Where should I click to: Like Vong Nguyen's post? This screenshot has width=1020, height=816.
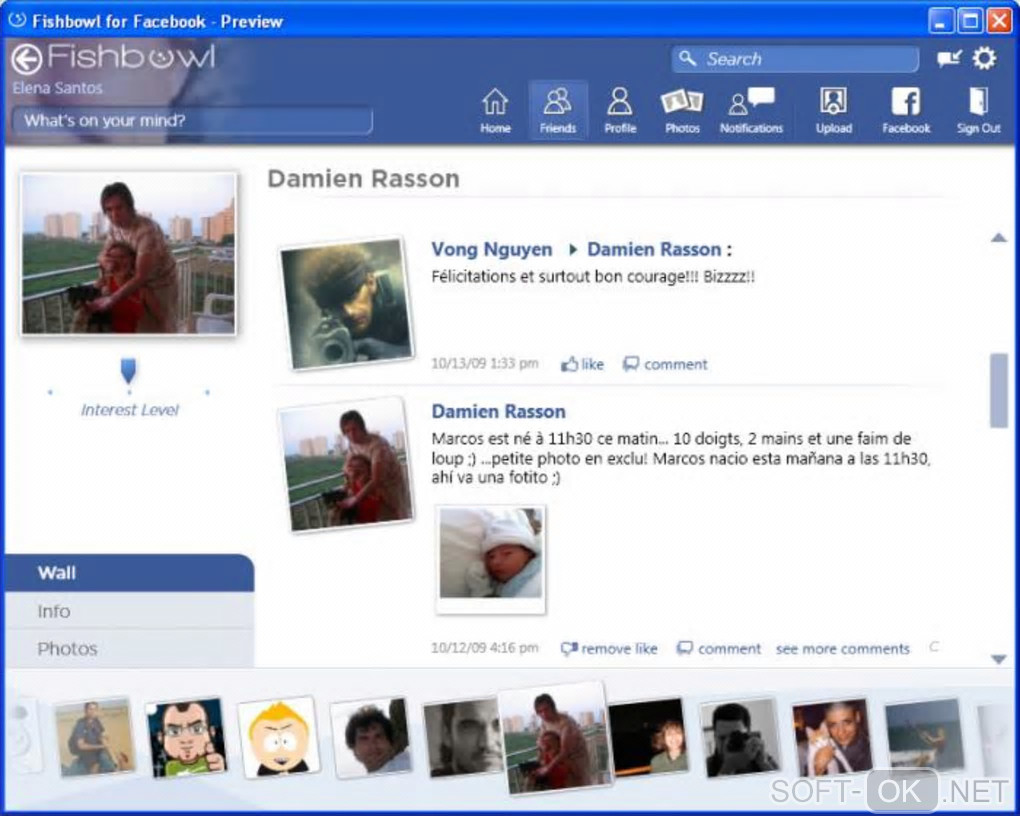[582, 364]
